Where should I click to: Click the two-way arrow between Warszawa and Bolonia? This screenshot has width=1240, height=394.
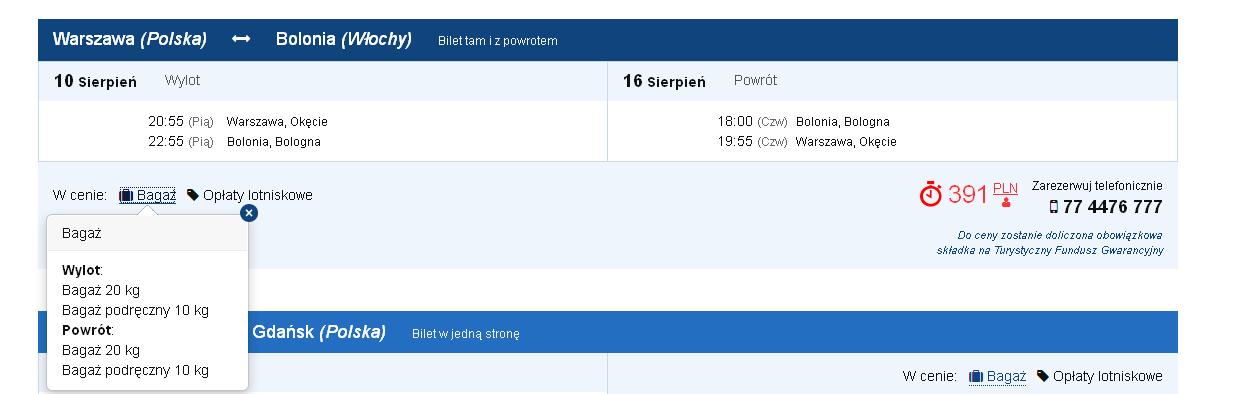241,40
